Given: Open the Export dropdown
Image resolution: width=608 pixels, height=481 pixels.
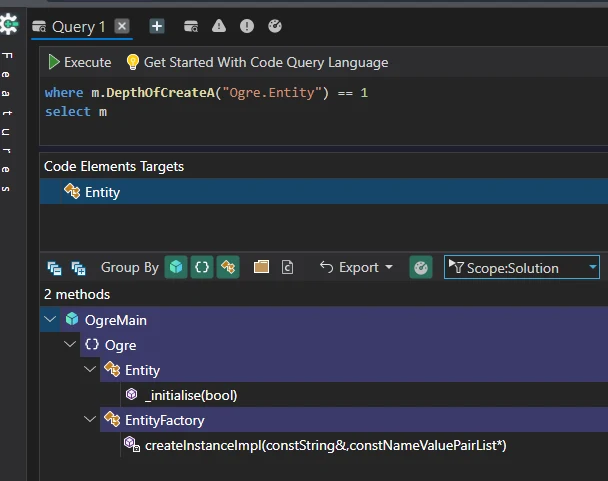Looking at the screenshot, I should 356,267.
